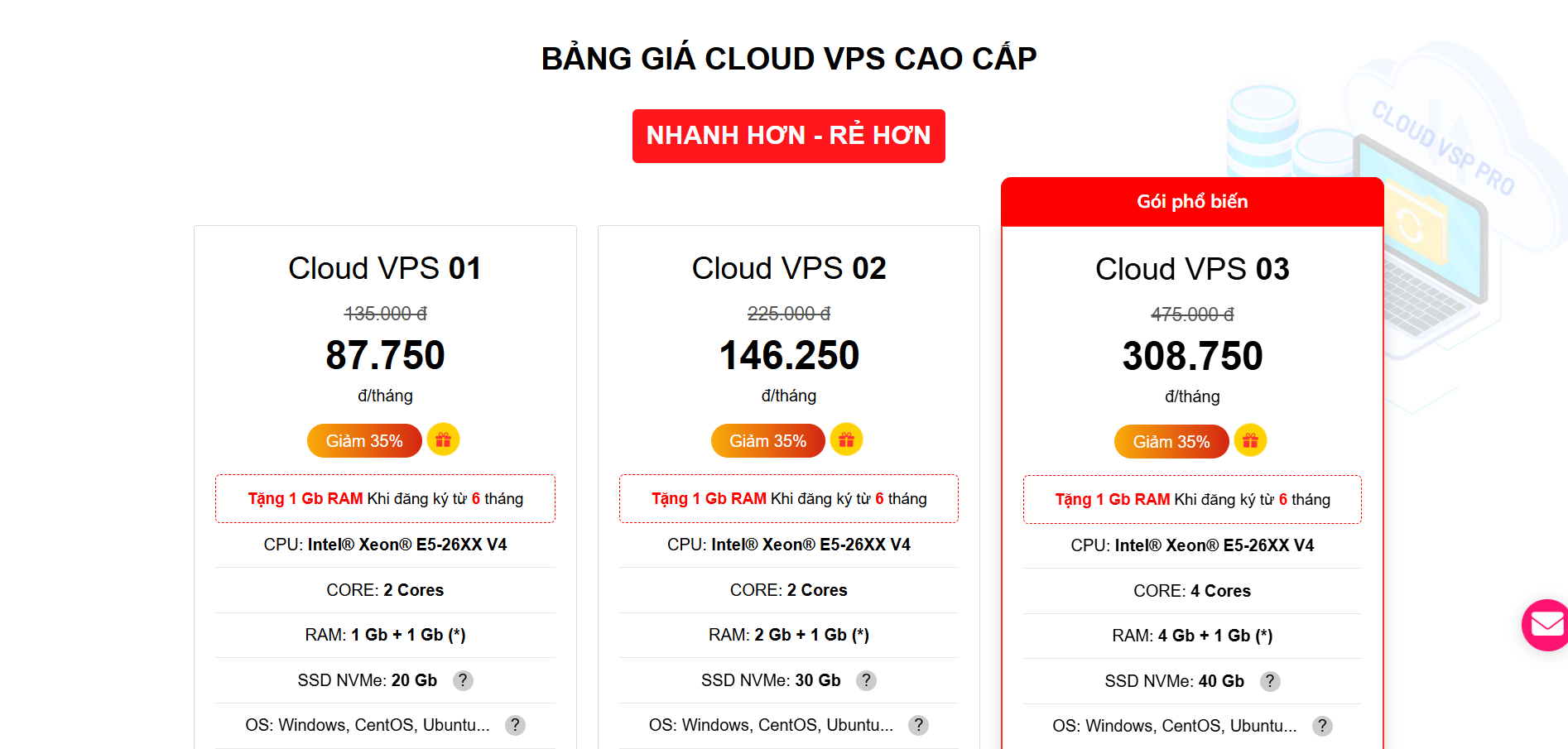The image size is (1568, 749).
Task: Click the Cloud VPS 01 plan title
Action: 385,268
